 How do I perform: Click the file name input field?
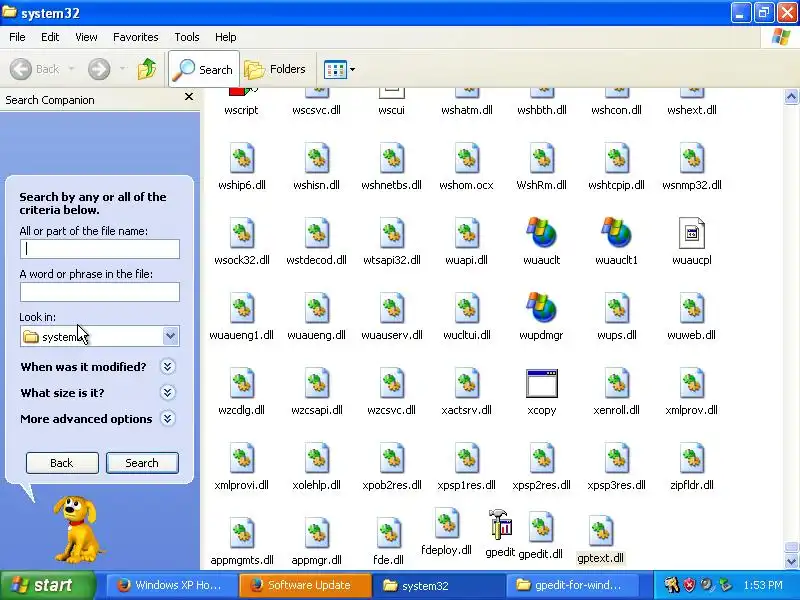coord(100,248)
